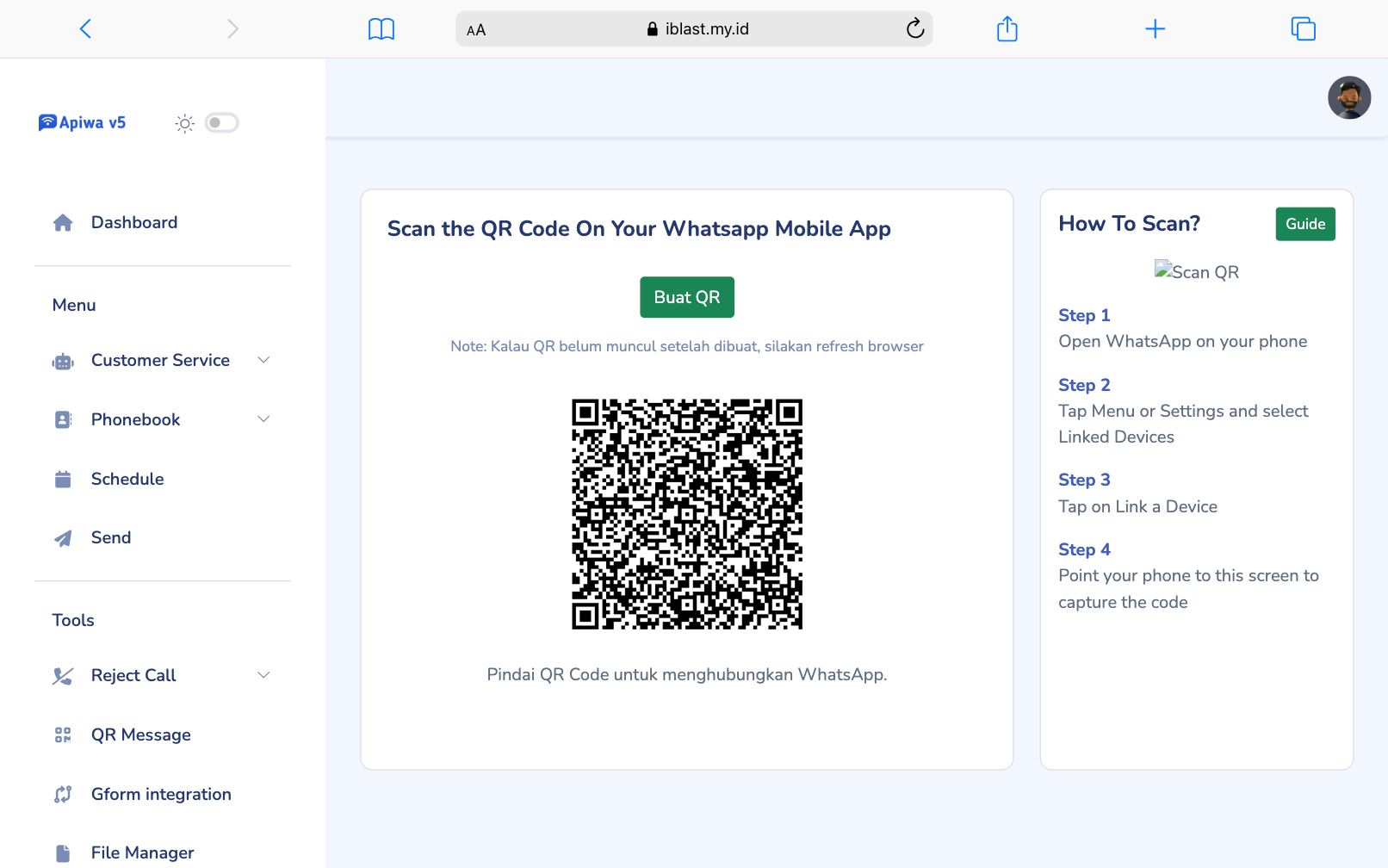Open the Schedule menu item
This screenshot has height=868, width=1388.
[x=127, y=479]
